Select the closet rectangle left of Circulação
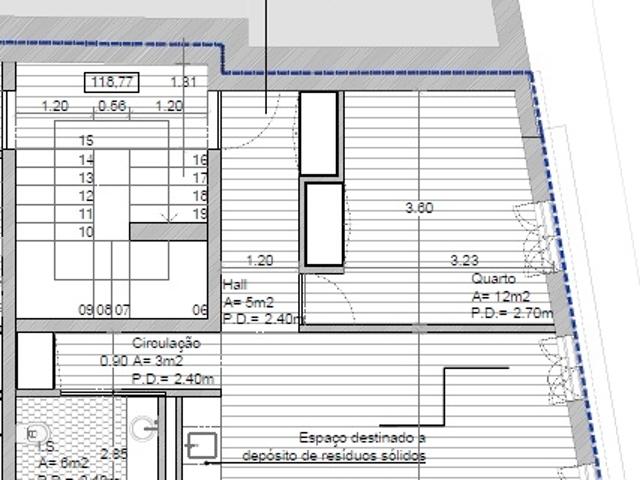This screenshot has width=640, height=480. pos(35,361)
